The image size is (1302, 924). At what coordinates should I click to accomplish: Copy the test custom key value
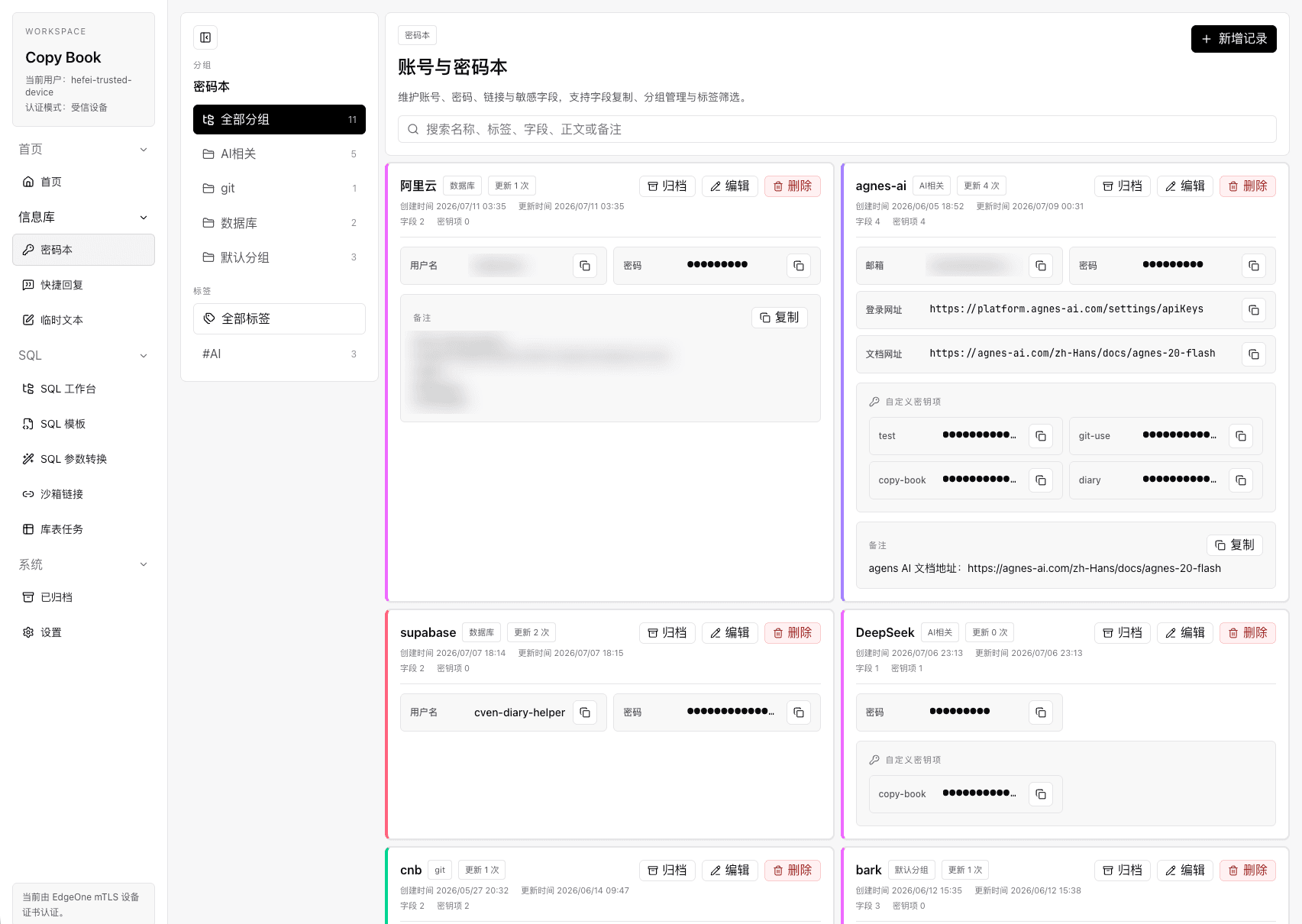1041,436
